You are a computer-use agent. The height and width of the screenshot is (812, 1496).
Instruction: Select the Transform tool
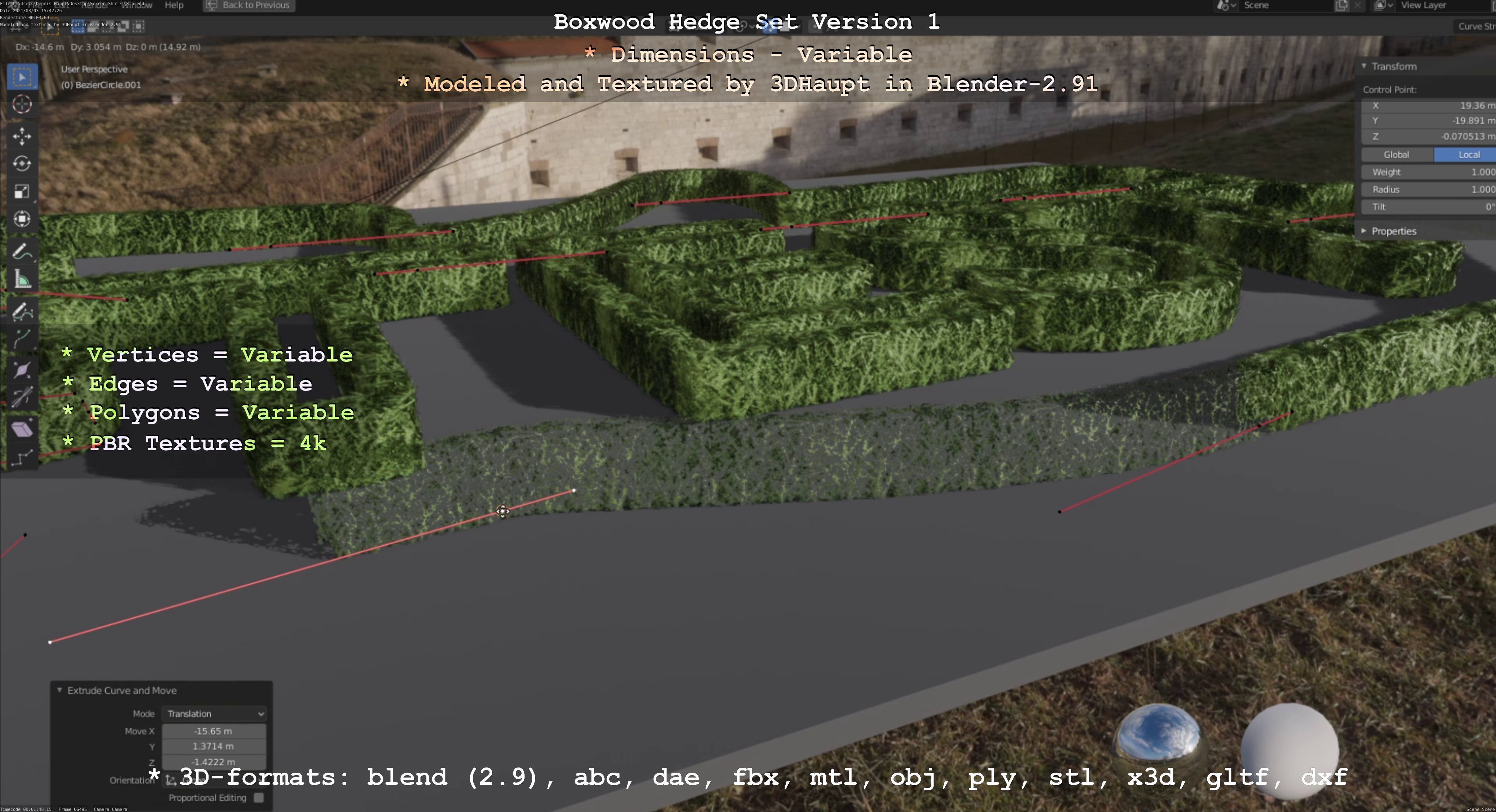[x=22, y=220]
